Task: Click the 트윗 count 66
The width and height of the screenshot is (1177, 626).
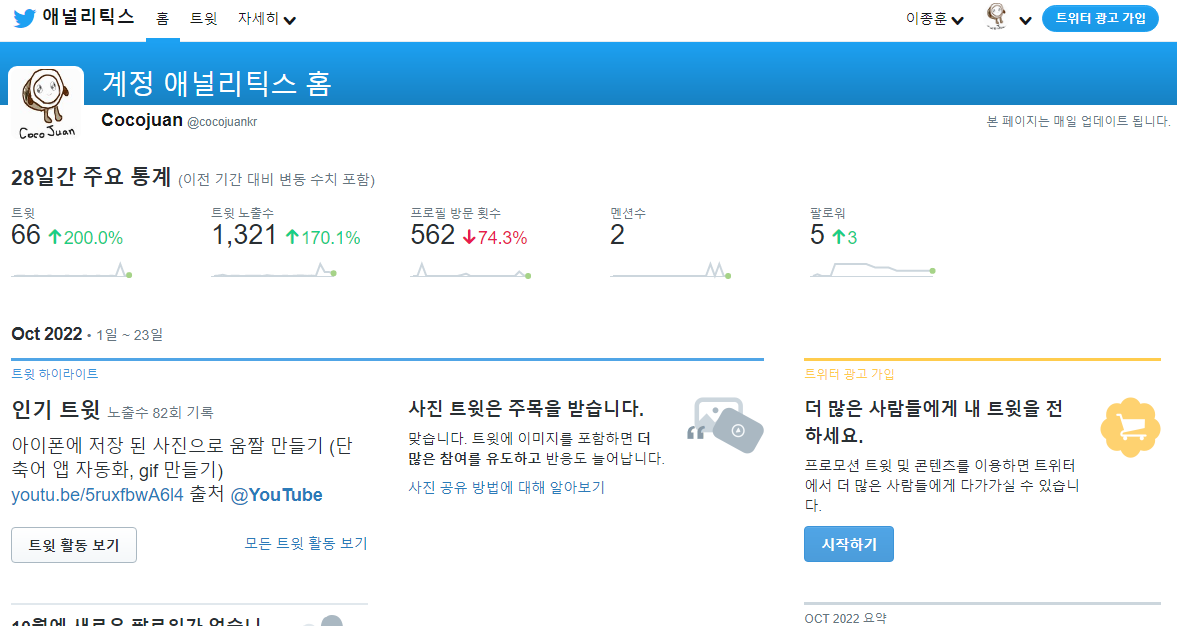Action: 26,235
